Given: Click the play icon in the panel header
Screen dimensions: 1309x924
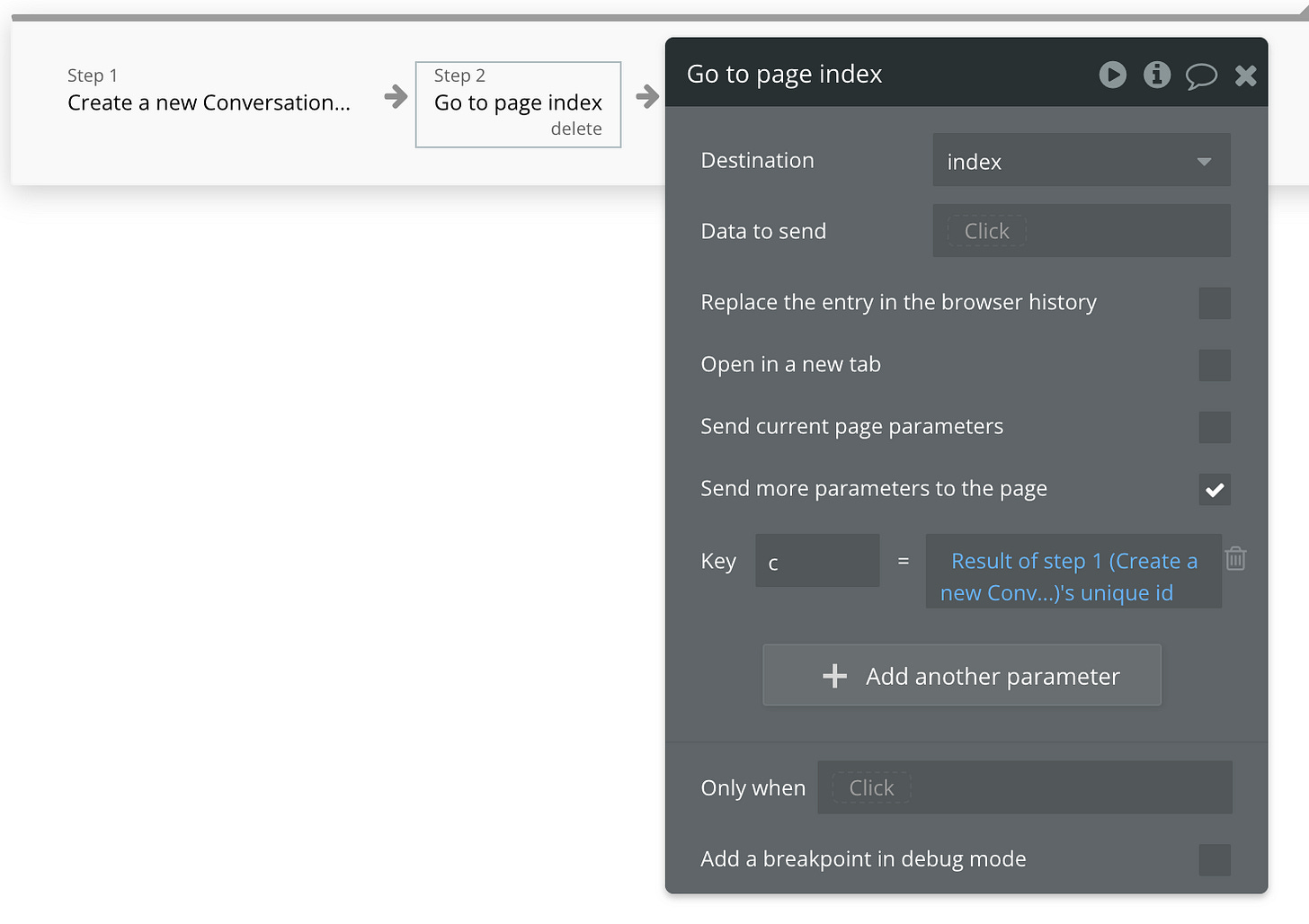Looking at the screenshot, I should click(x=1112, y=75).
